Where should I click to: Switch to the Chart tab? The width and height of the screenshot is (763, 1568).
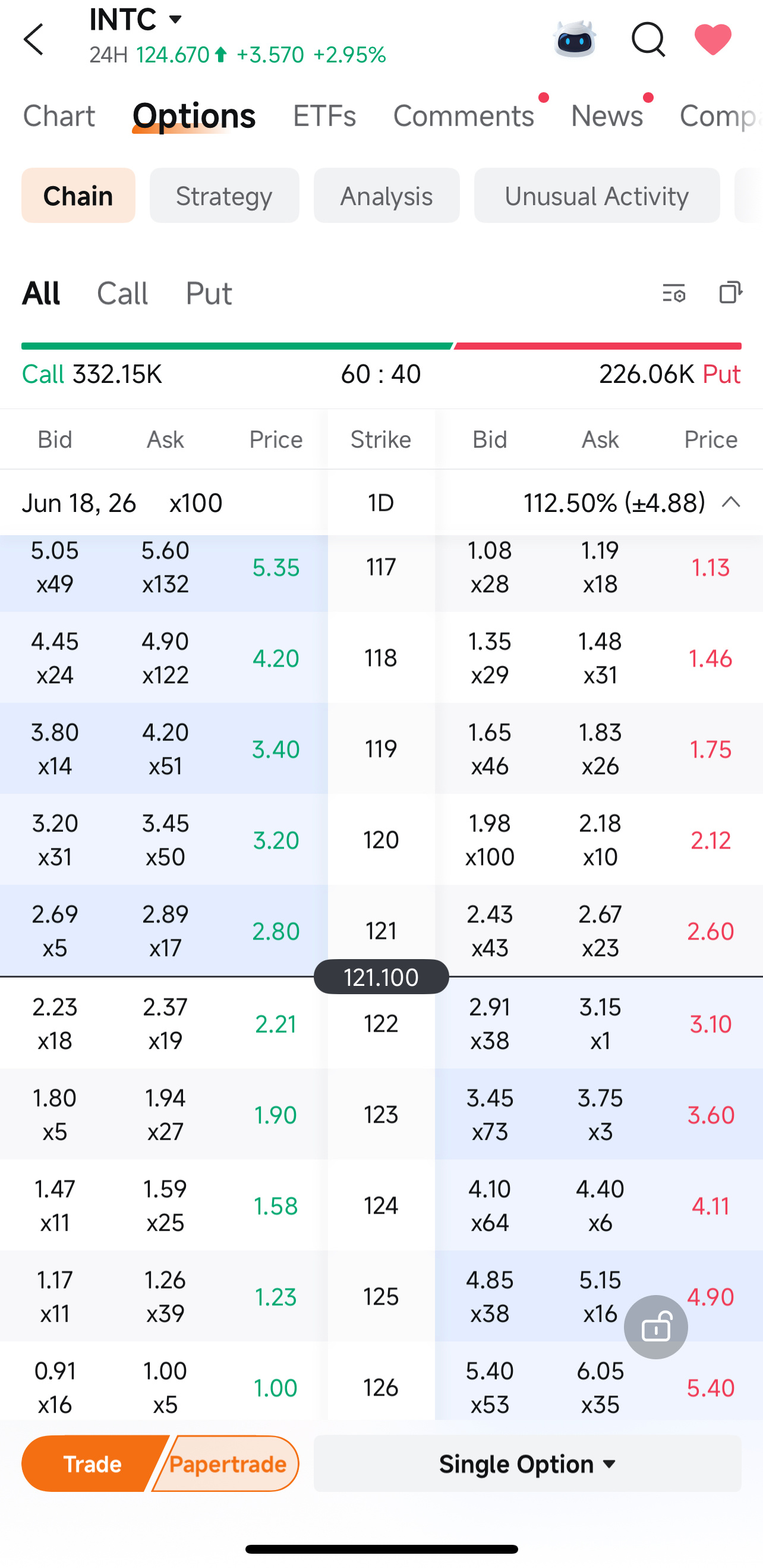[58, 115]
